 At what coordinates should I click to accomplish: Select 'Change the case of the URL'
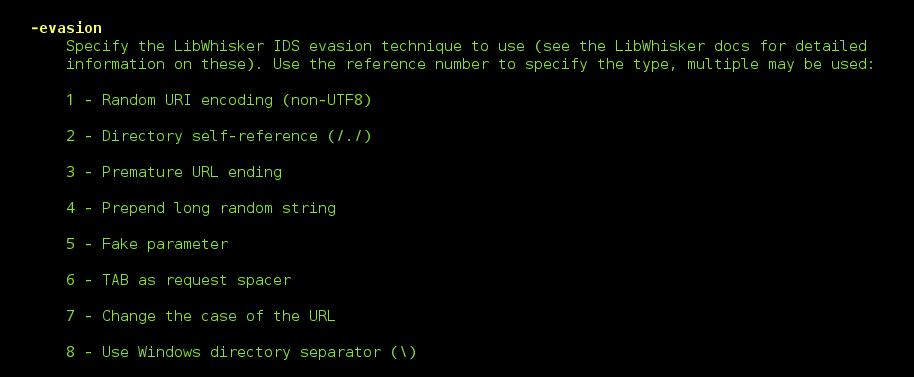219,316
